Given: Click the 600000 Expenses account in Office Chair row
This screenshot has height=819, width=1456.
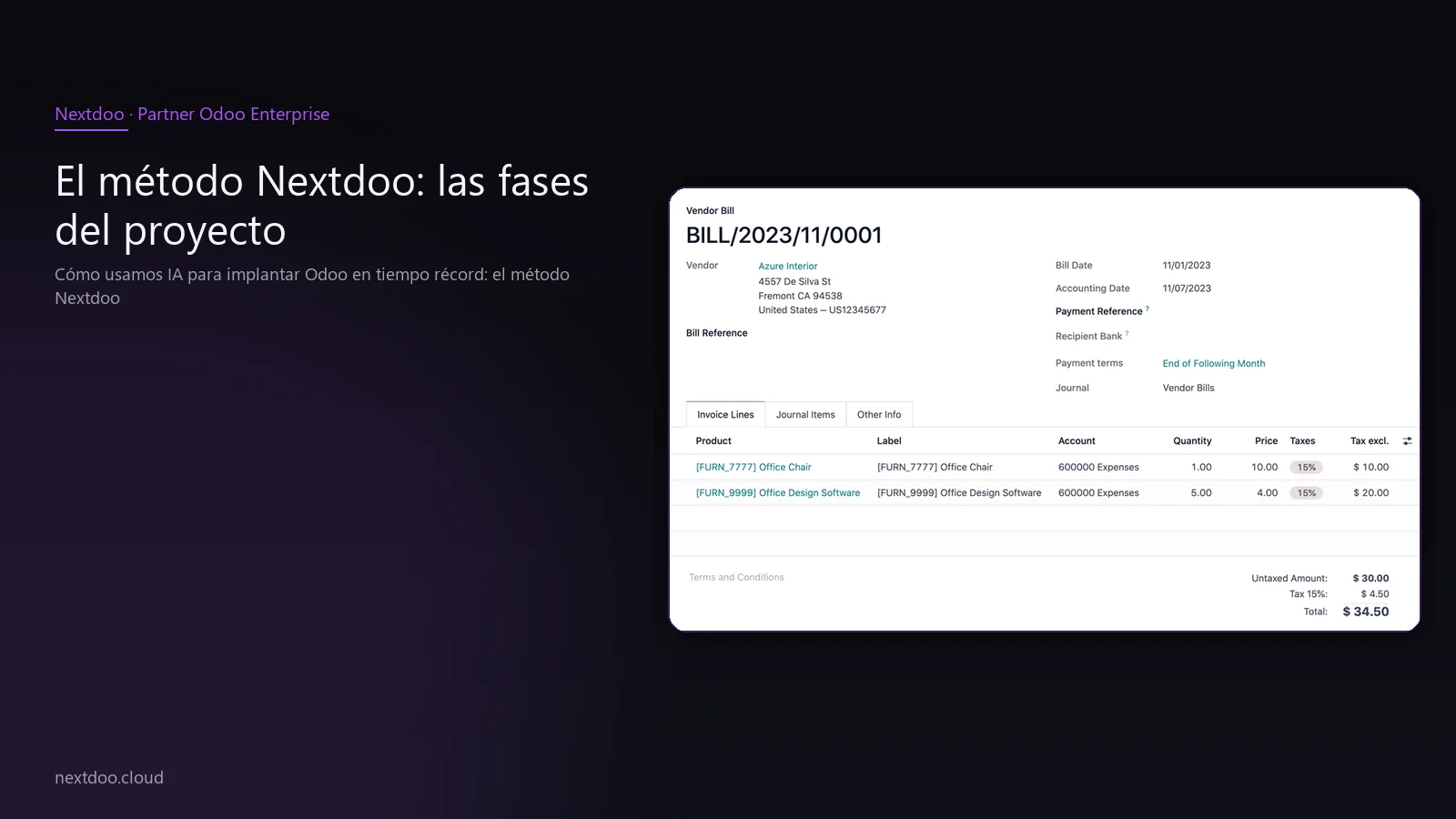Looking at the screenshot, I should tap(1098, 468).
